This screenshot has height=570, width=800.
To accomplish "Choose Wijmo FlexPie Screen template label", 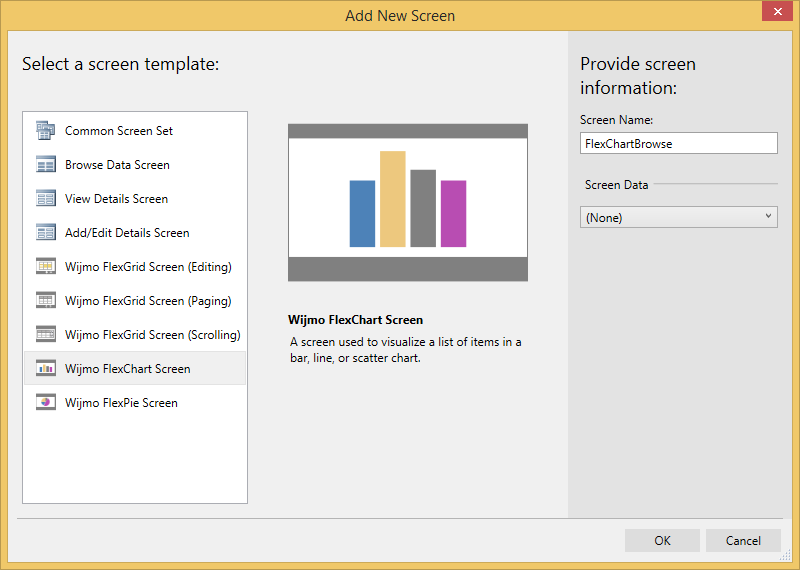I will [121, 403].
